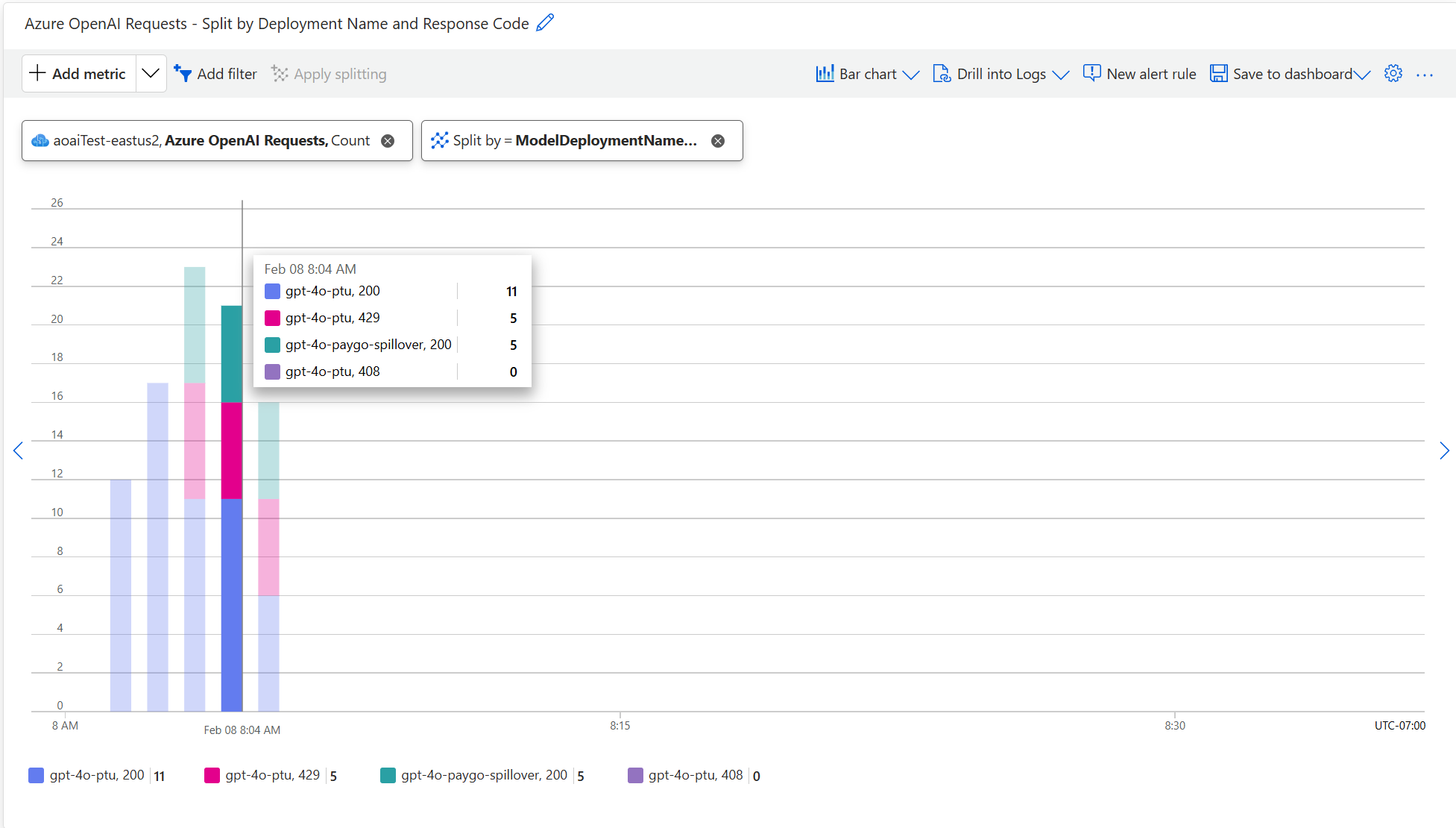Go to next time range arrow
The height and width of the screenshot is (828, 1456).
point(1444,451)
